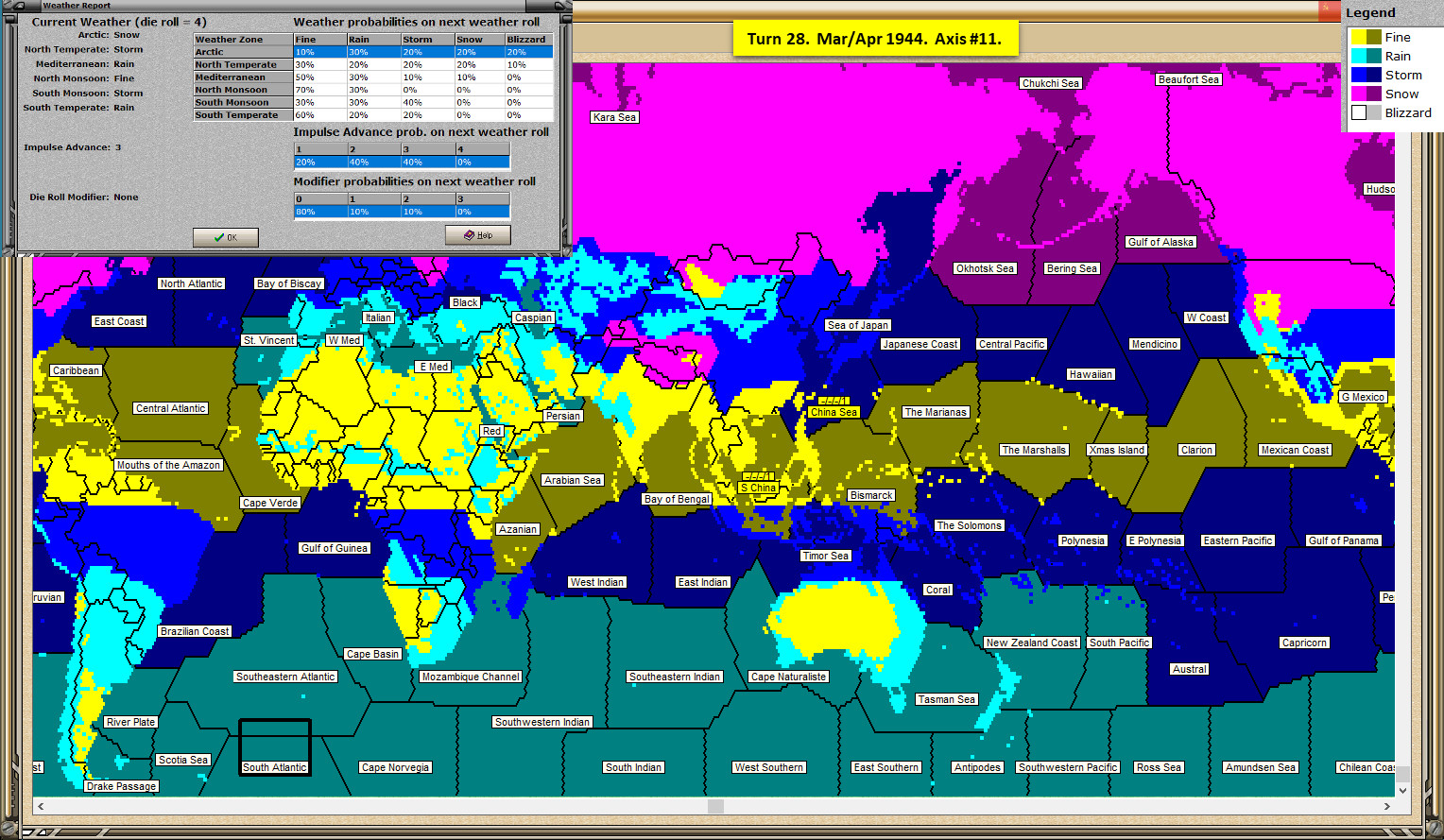Select the Tasman Sea label
The width and height of the screenshot is (1444, 840).
947,699
